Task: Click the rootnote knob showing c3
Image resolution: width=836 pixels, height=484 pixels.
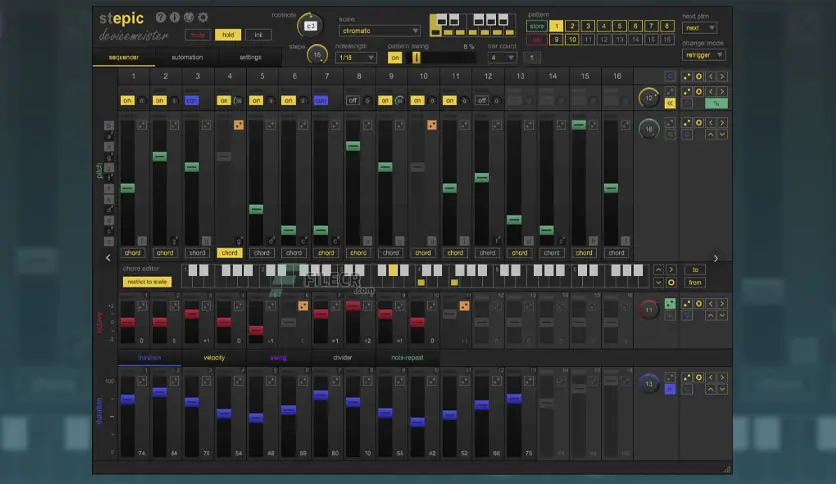Action: [x=311, y=25]
